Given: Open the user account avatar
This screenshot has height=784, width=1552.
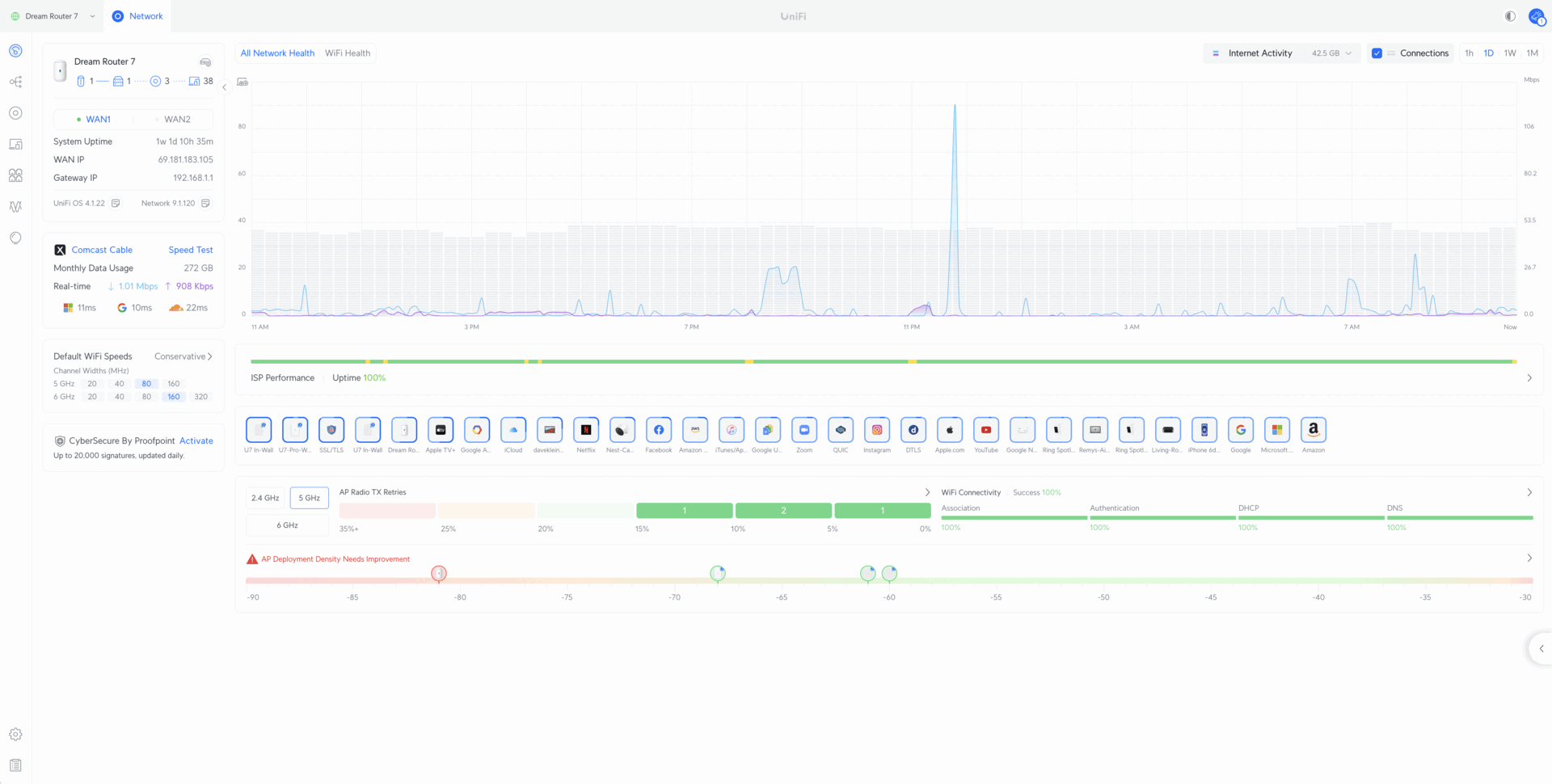Looking at the screenshot, I should click(x=1537, y=16).
